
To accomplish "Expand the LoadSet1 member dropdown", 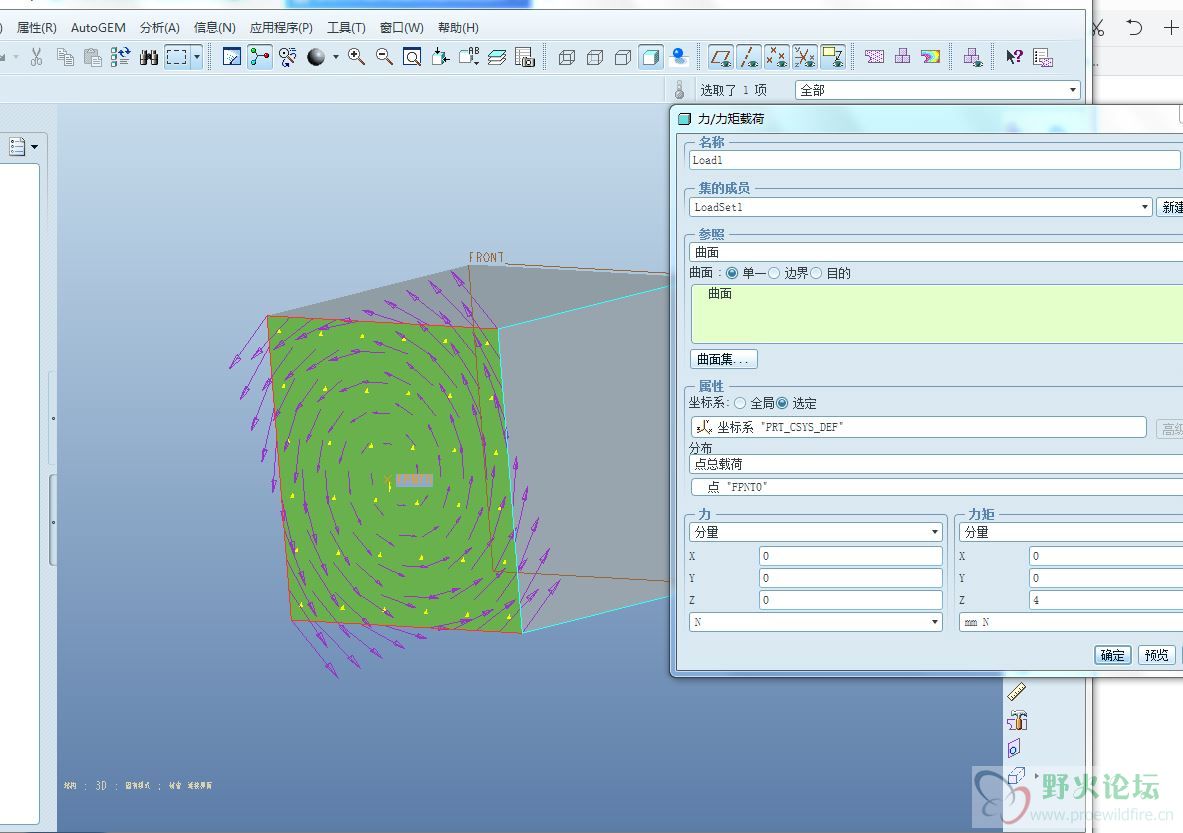I will pos(1145,207).
